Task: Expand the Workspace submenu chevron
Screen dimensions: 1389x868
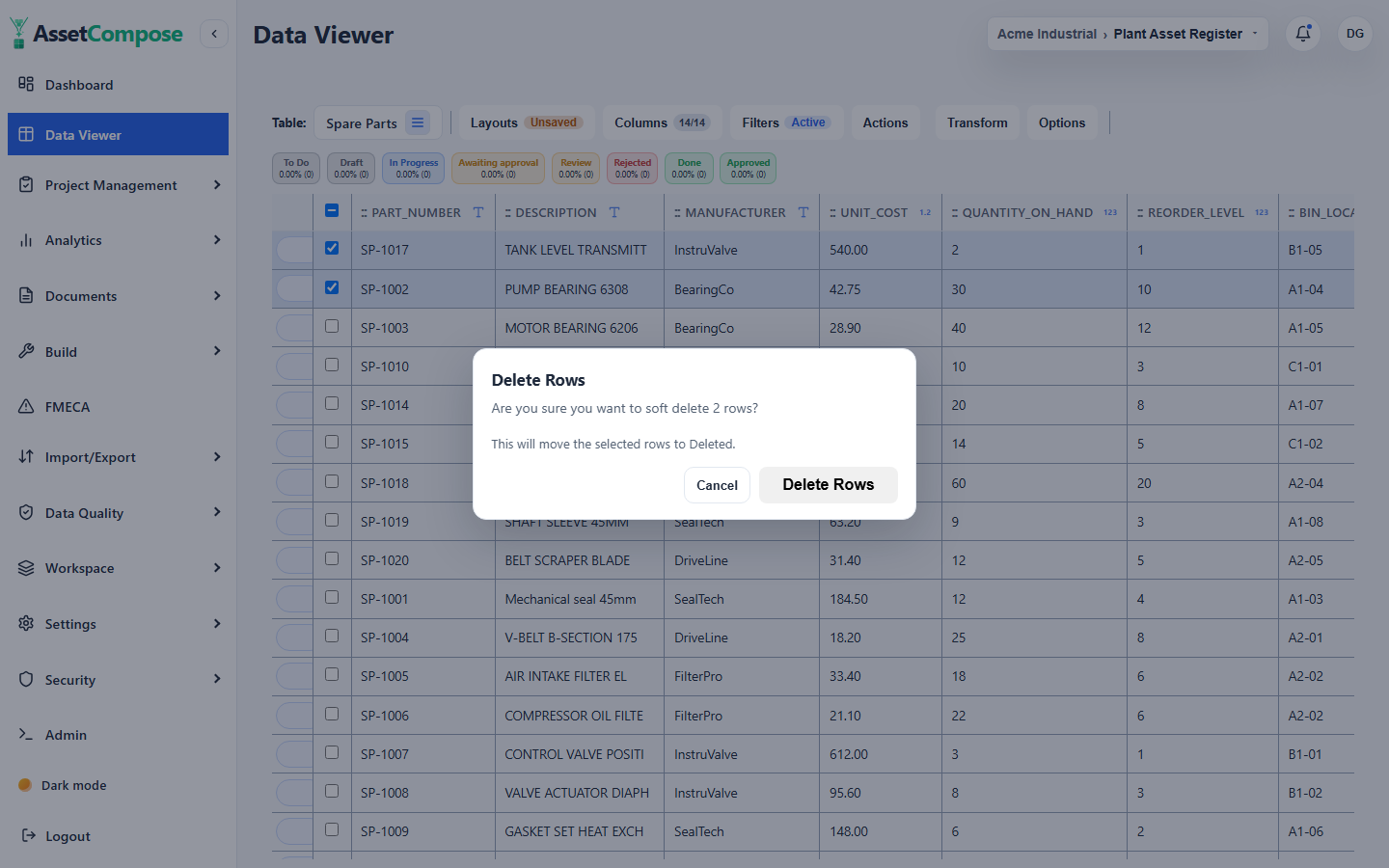Action: 217,567
